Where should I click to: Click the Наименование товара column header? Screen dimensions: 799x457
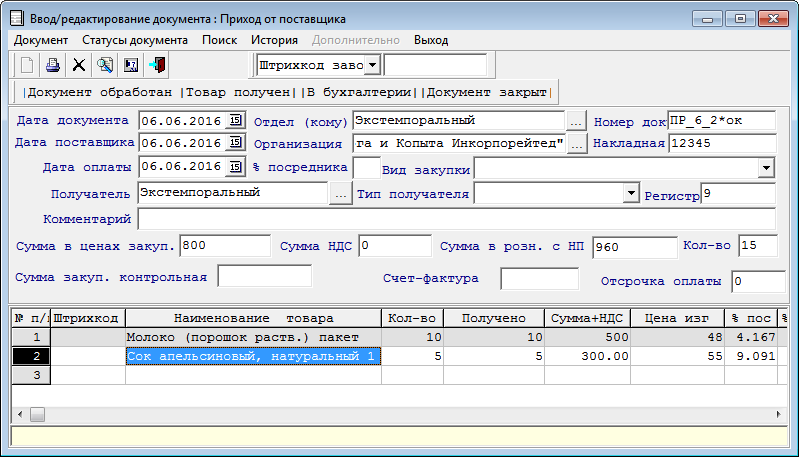pyautogui.click(x=253, y=318)
